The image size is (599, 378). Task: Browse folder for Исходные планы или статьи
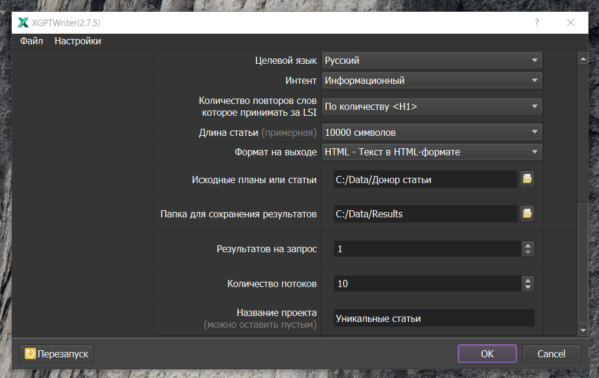(527, 179)
